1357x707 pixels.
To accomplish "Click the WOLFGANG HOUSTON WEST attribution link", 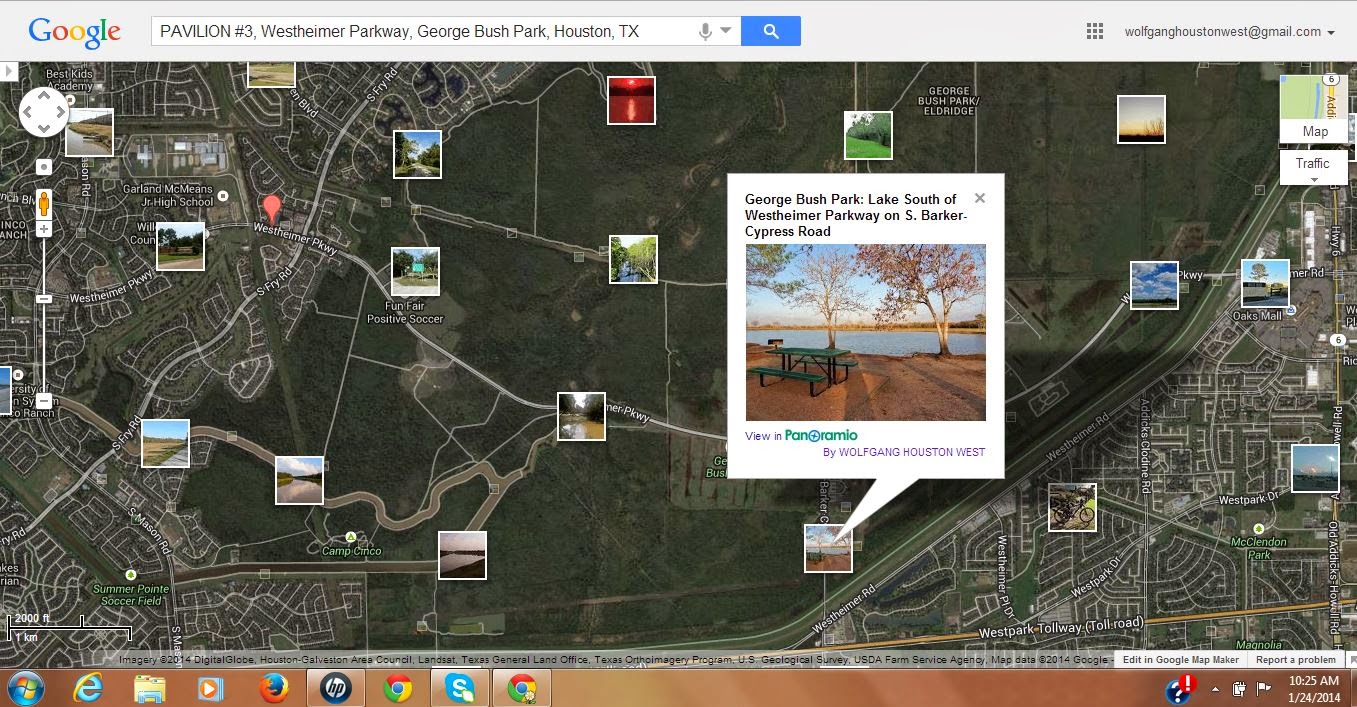I will coord(905,452).
